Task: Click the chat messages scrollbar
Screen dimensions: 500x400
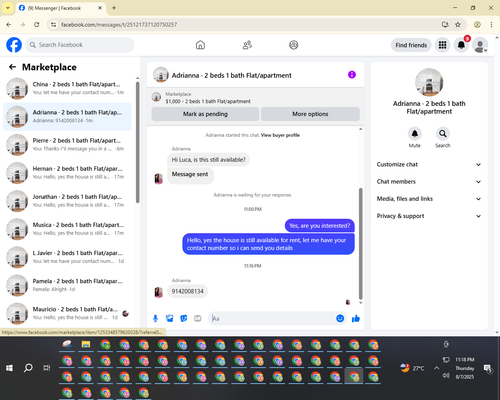Action: pyautogui.click(x=360, y=243)
